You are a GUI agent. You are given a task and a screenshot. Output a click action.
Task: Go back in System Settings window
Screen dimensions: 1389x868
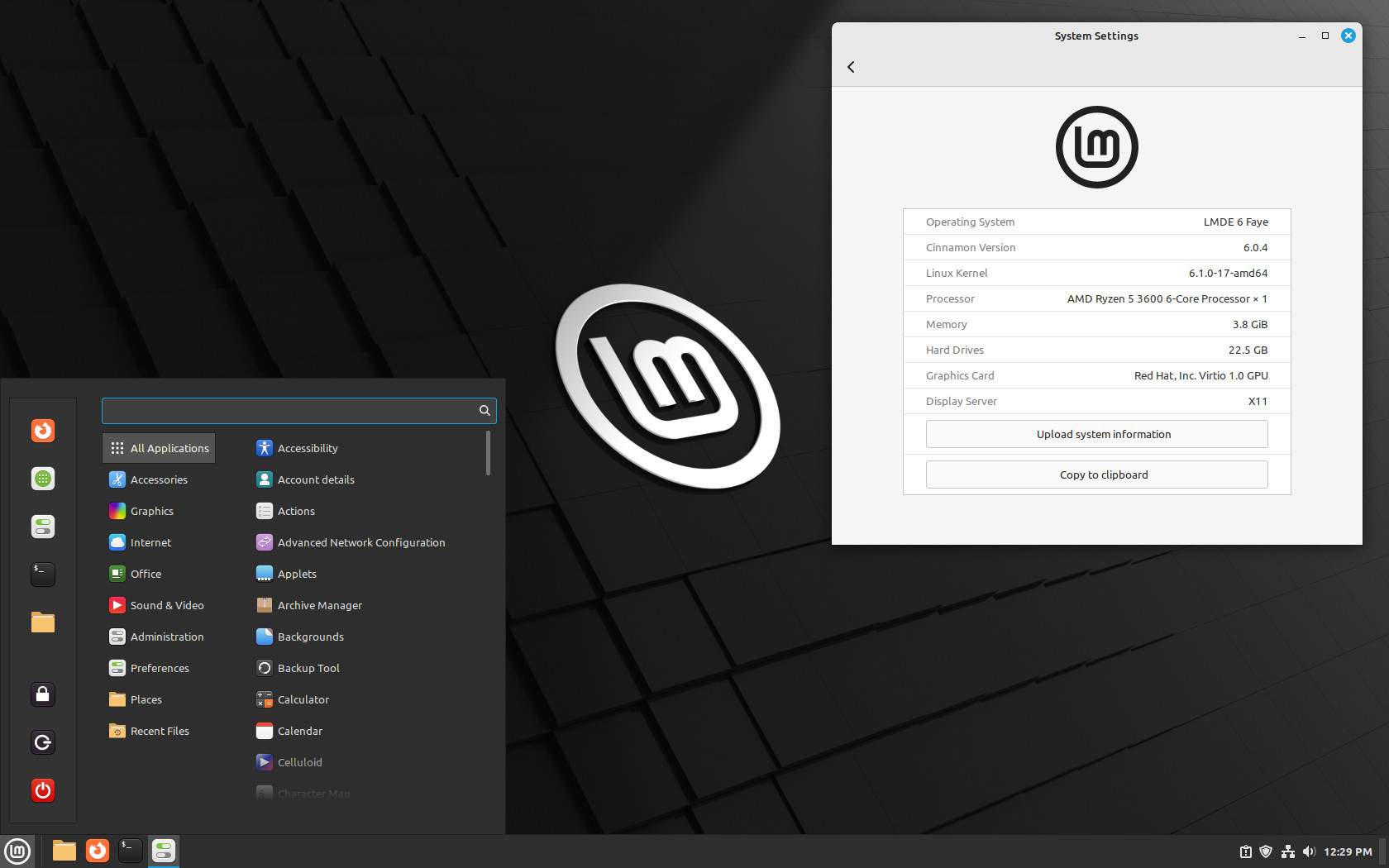[851, 67]
